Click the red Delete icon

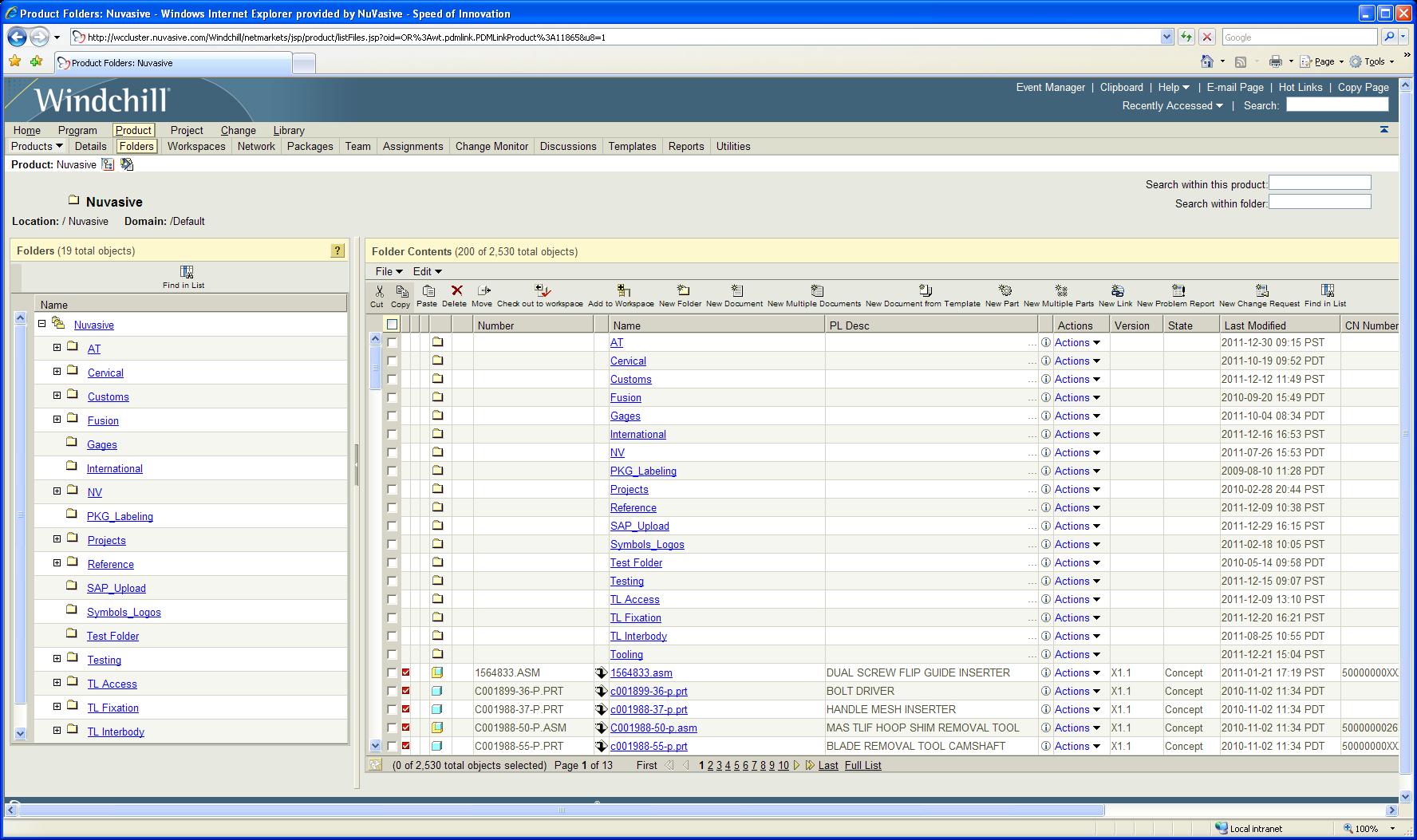[x=456, y=290]
